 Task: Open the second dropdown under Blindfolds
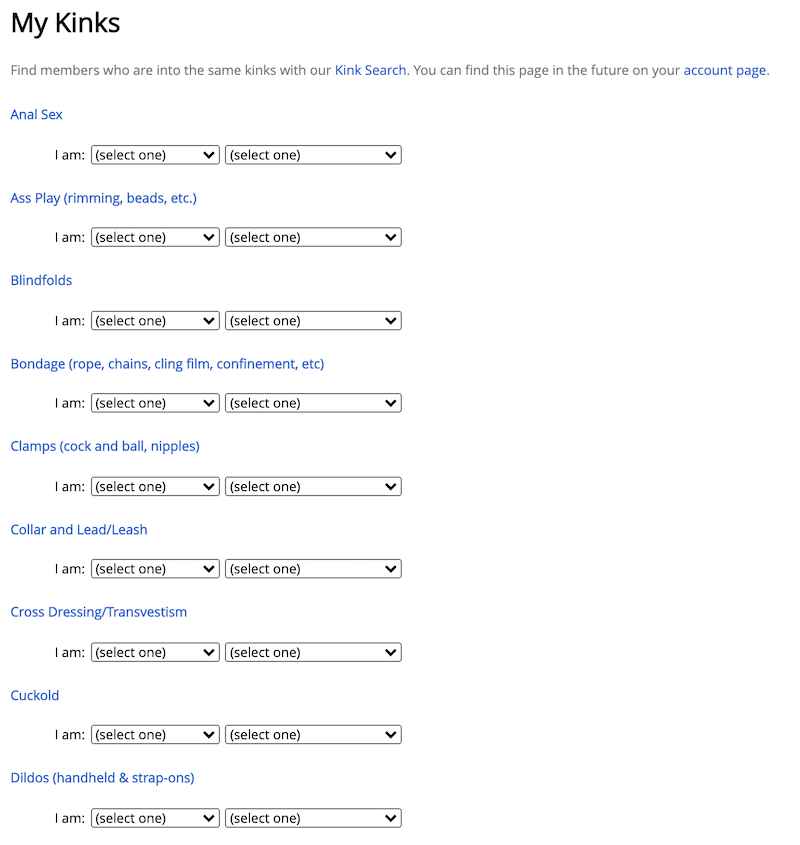[313, 321]
